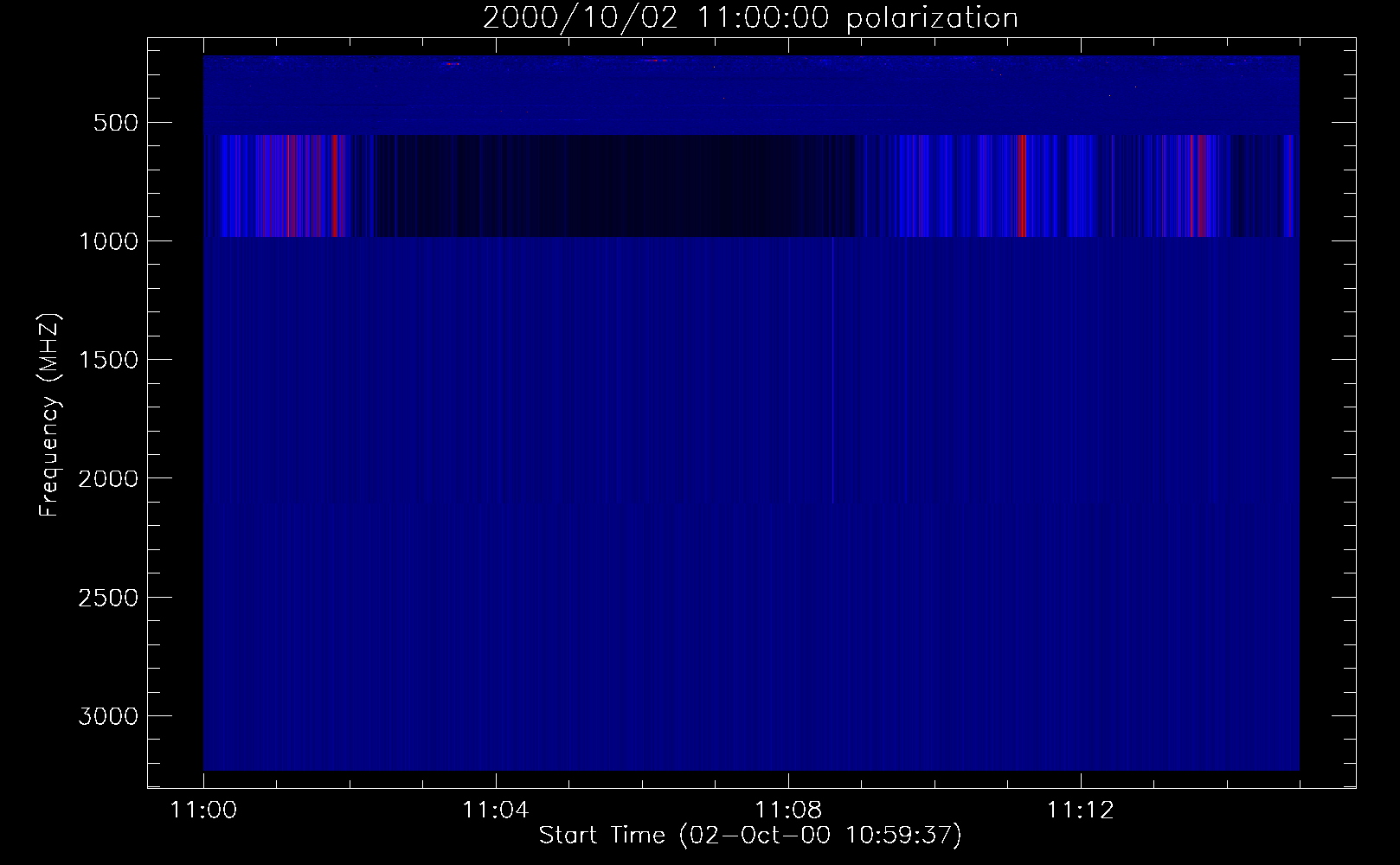This screenshot has width=1400, height=865.
Task: Click the 'Start Time (02-Oct-00 10:59:37)' axis label
Action: tap(750, 836)
